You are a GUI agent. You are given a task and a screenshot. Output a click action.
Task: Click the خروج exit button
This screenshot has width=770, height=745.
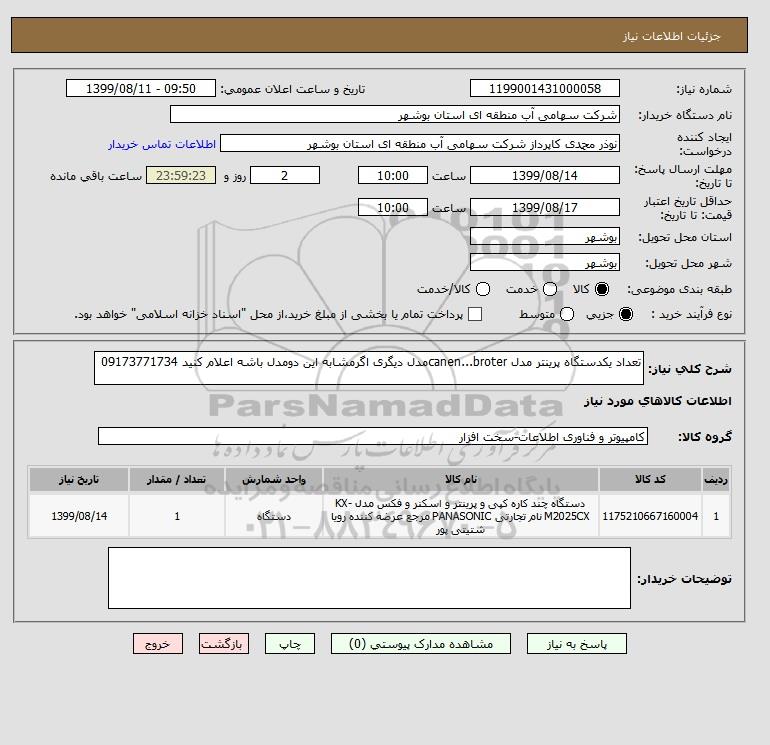pyautogui.click(x=158, y=643)
